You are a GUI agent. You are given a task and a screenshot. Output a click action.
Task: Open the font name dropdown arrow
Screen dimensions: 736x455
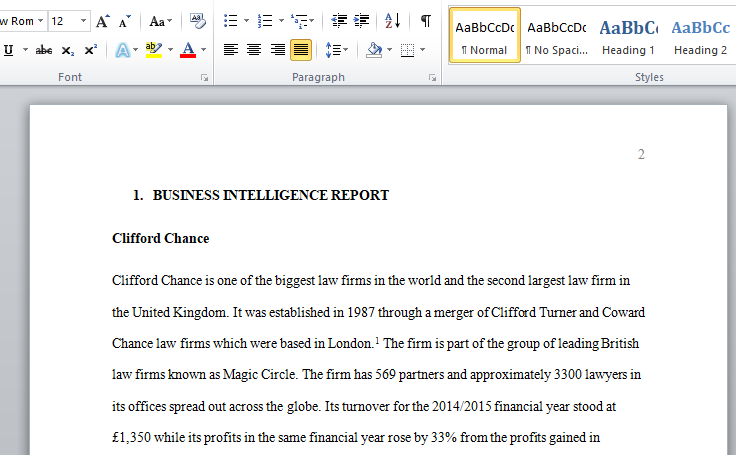click(x=40, y=21)
